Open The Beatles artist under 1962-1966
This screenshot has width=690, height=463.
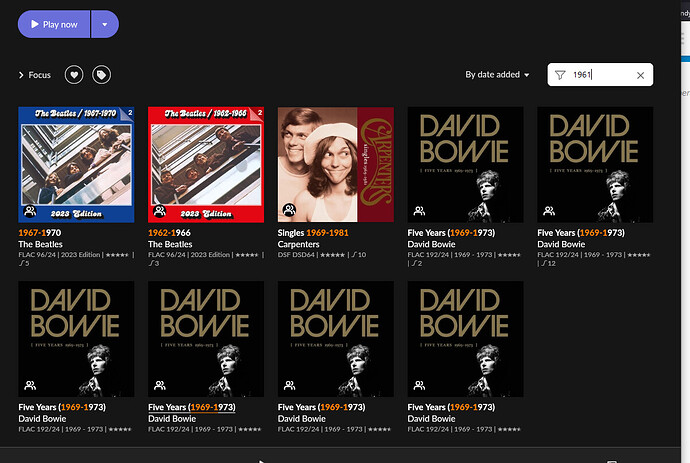click(170, 244)
